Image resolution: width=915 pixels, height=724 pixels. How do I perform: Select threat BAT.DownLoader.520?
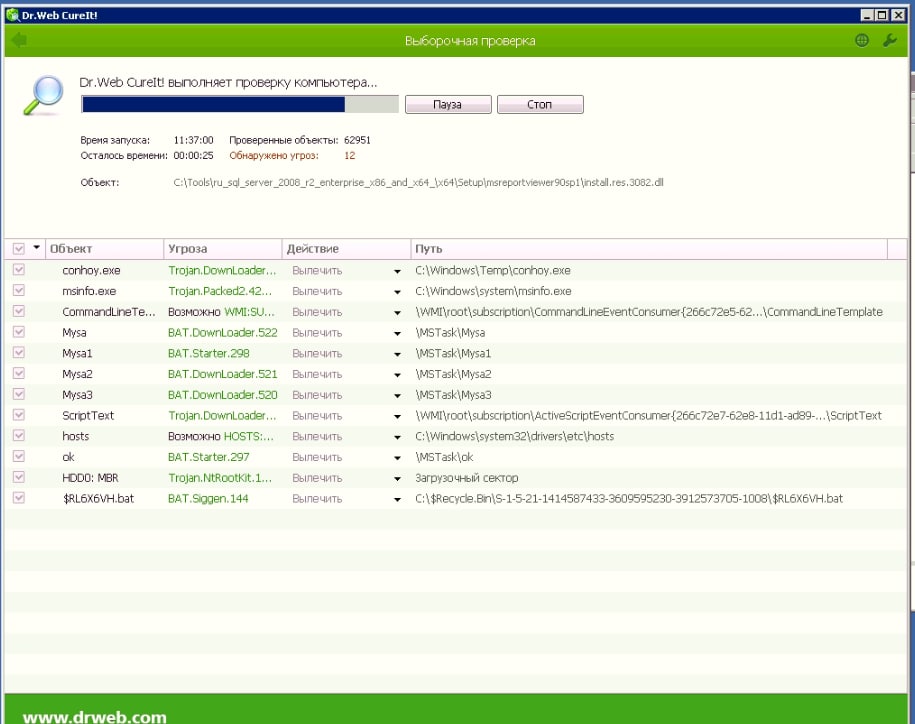click(222, 395)
